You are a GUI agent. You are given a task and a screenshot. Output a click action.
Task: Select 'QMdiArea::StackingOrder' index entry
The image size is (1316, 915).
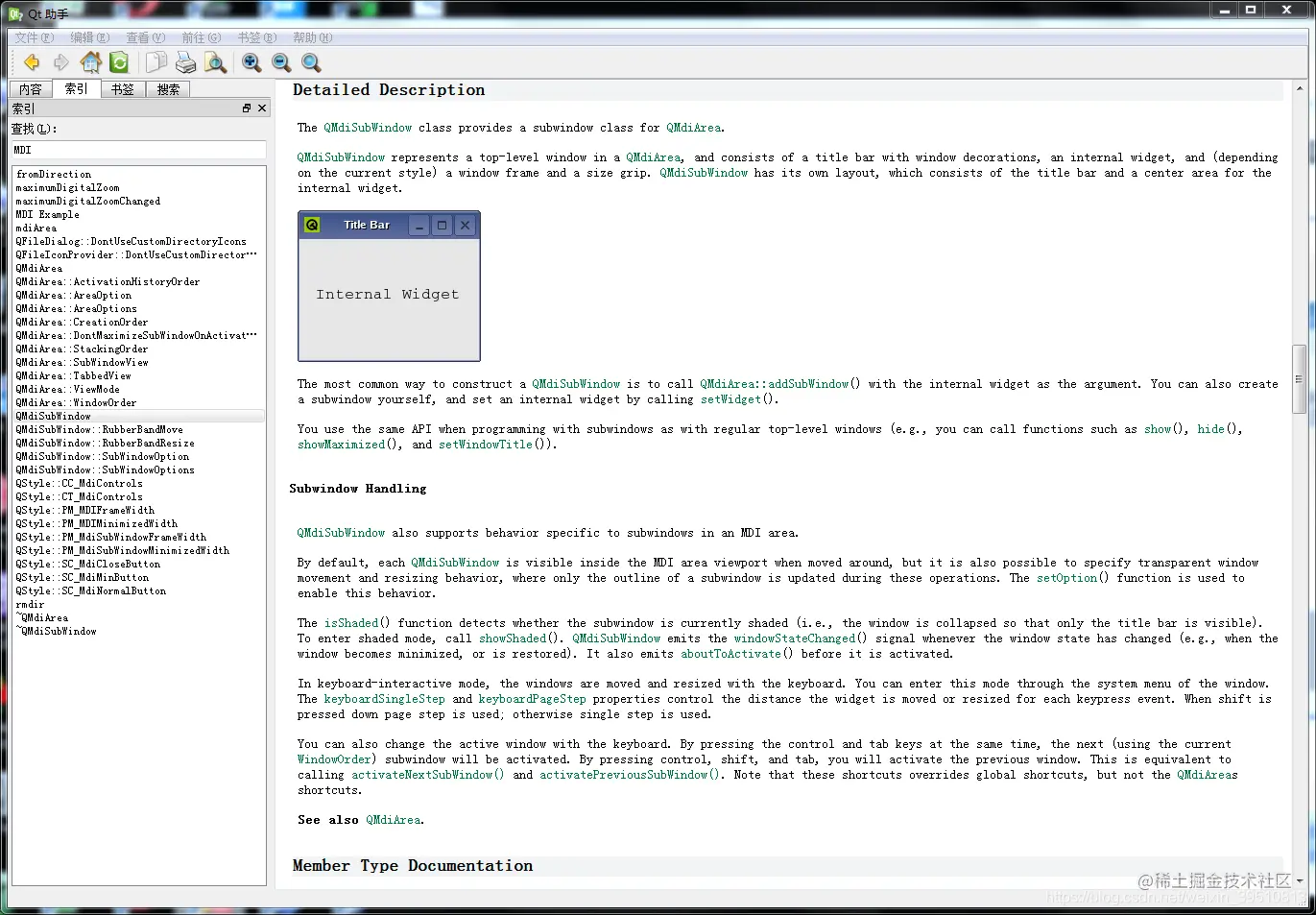pyautogui.click(x=82, y=349)
